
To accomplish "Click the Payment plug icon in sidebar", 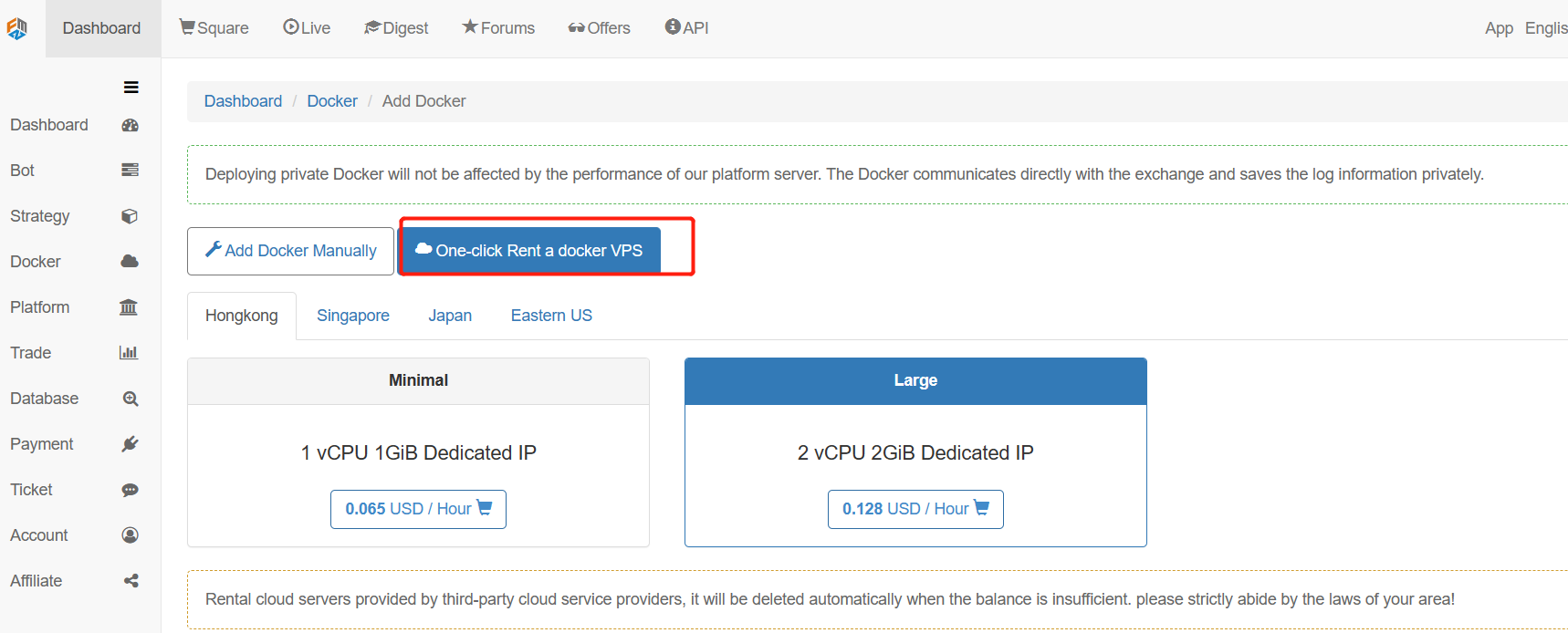I will click(131, 444).
